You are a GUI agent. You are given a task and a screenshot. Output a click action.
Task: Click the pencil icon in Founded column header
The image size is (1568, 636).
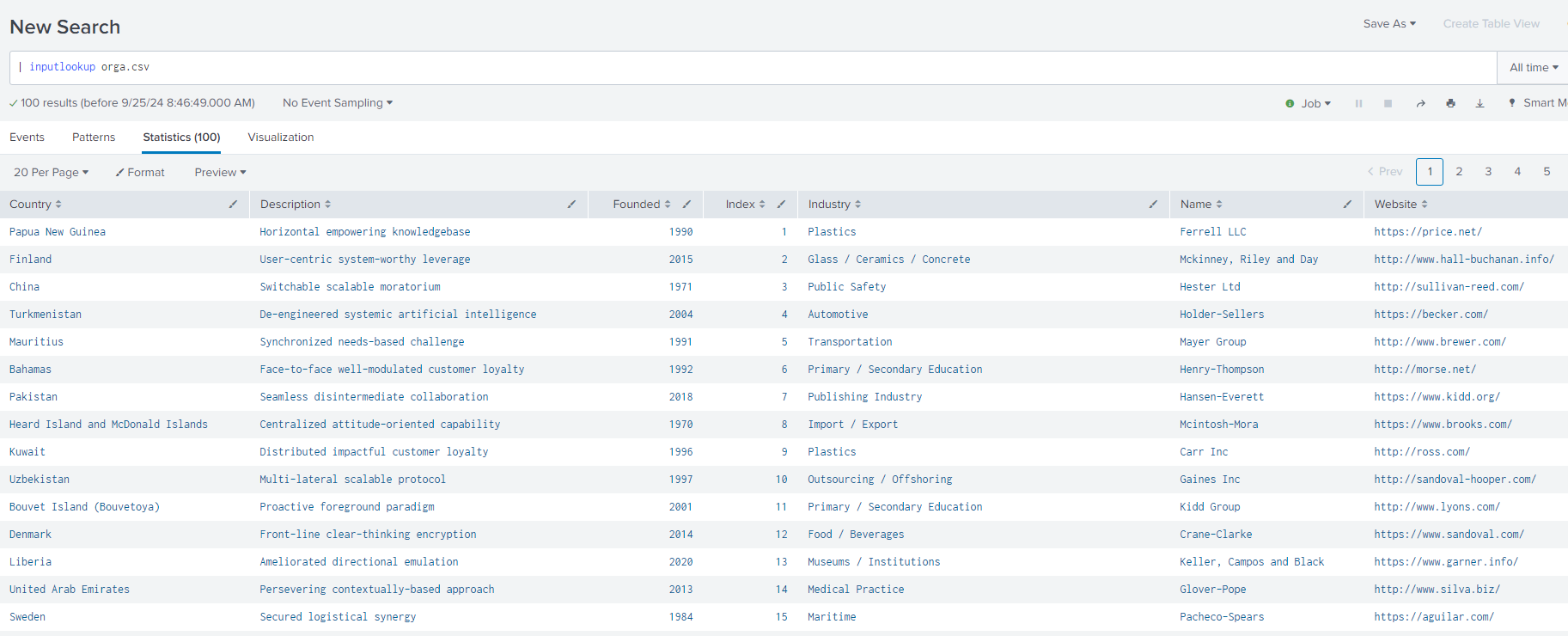[686, 205]
